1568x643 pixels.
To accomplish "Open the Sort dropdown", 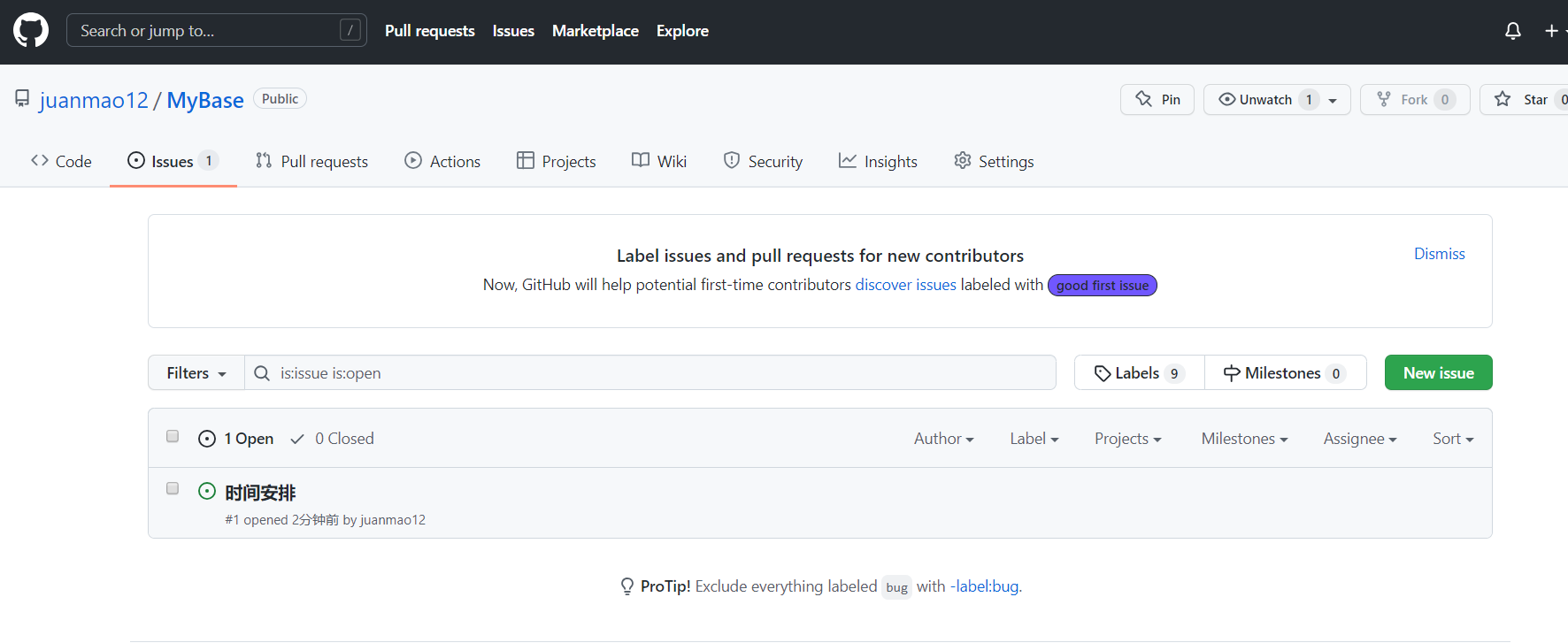I will (x=1453, y=439).
